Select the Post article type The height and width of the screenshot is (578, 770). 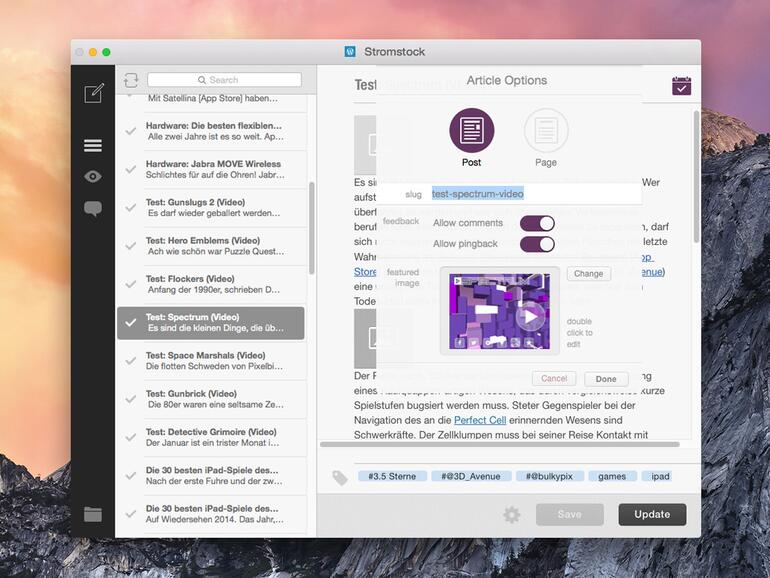point(472,131)
